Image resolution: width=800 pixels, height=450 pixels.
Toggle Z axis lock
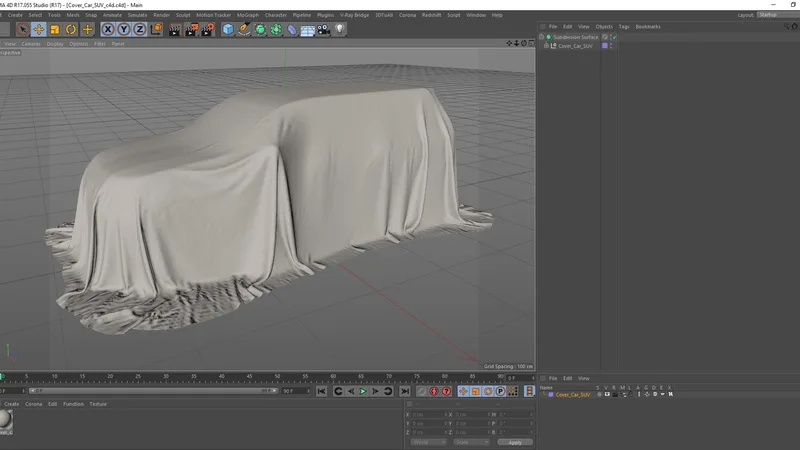point(139,30)
